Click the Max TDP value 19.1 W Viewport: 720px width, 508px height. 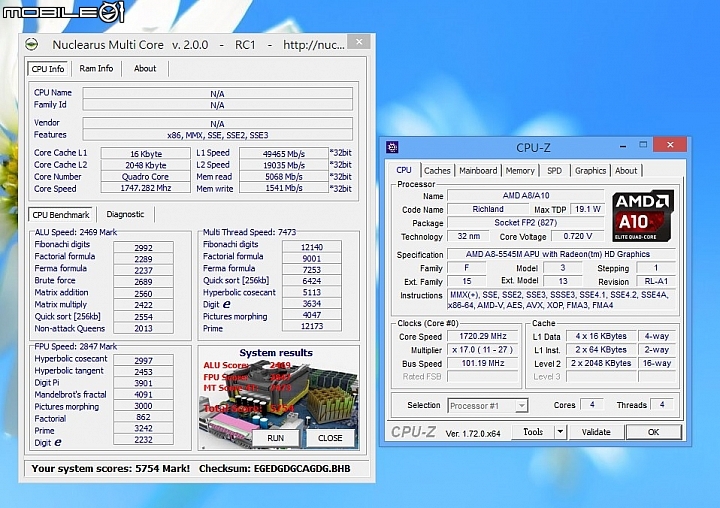587,209
